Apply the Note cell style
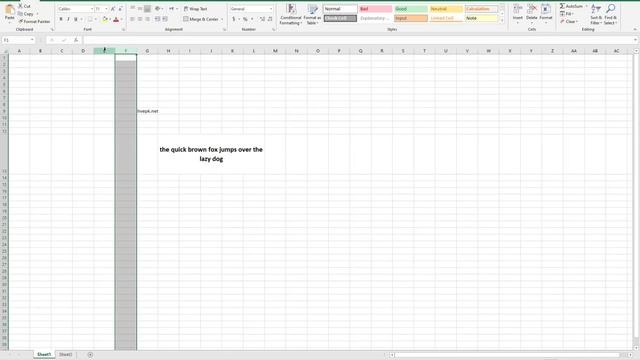The height and width of the screenshot is (360, 640). (481, 18)
